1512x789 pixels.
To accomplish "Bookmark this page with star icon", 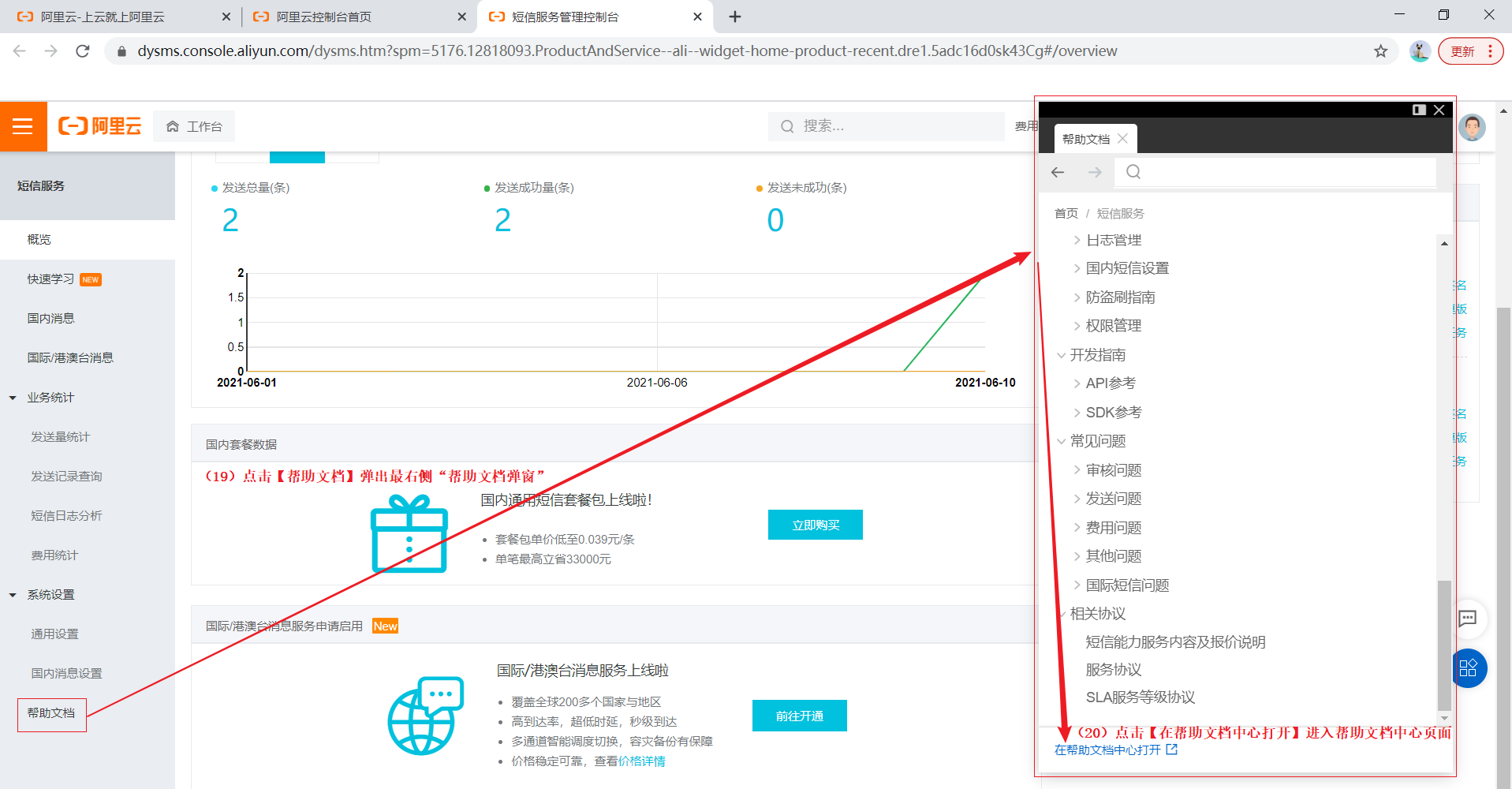I will (x=1380, y=51).
